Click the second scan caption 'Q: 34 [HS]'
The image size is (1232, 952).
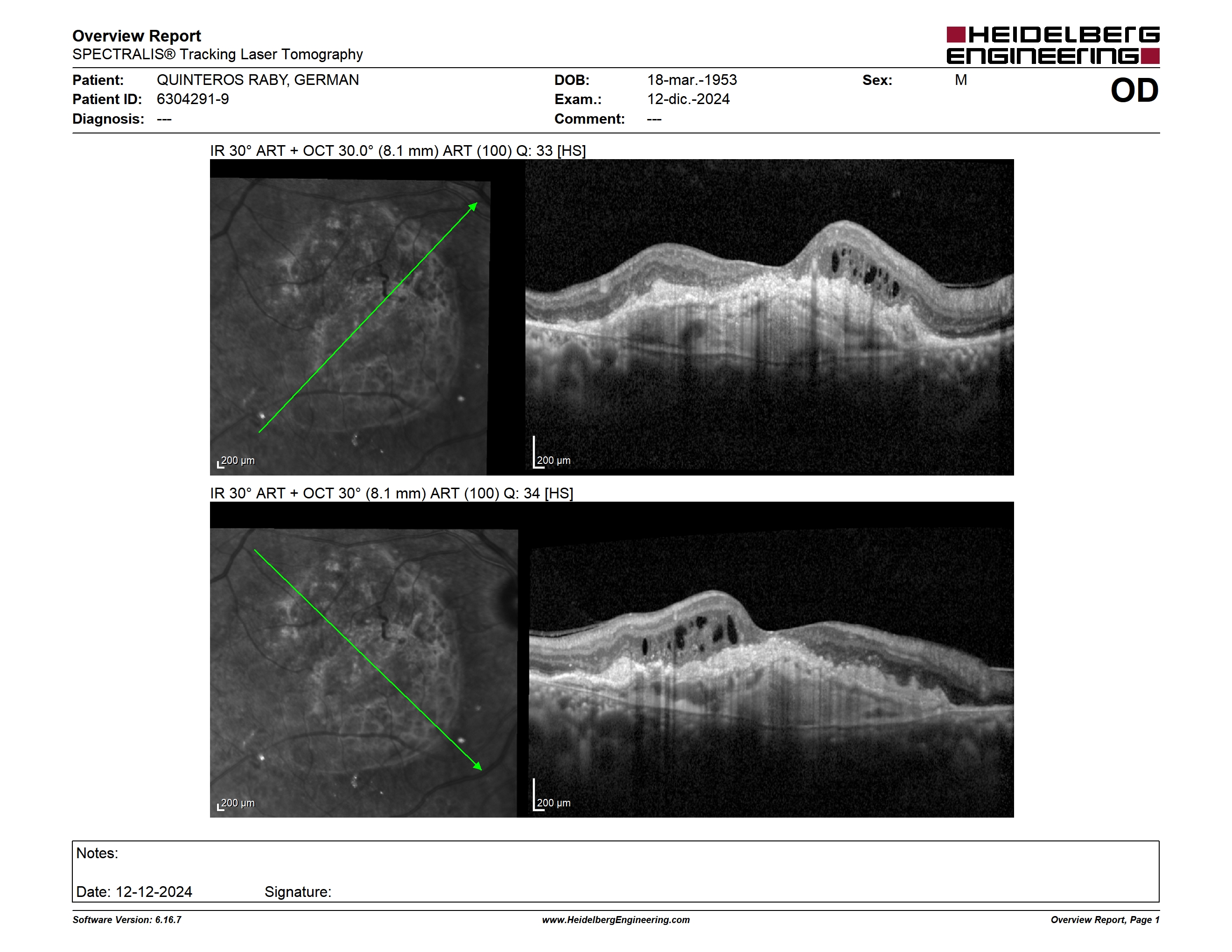(538, 493)
